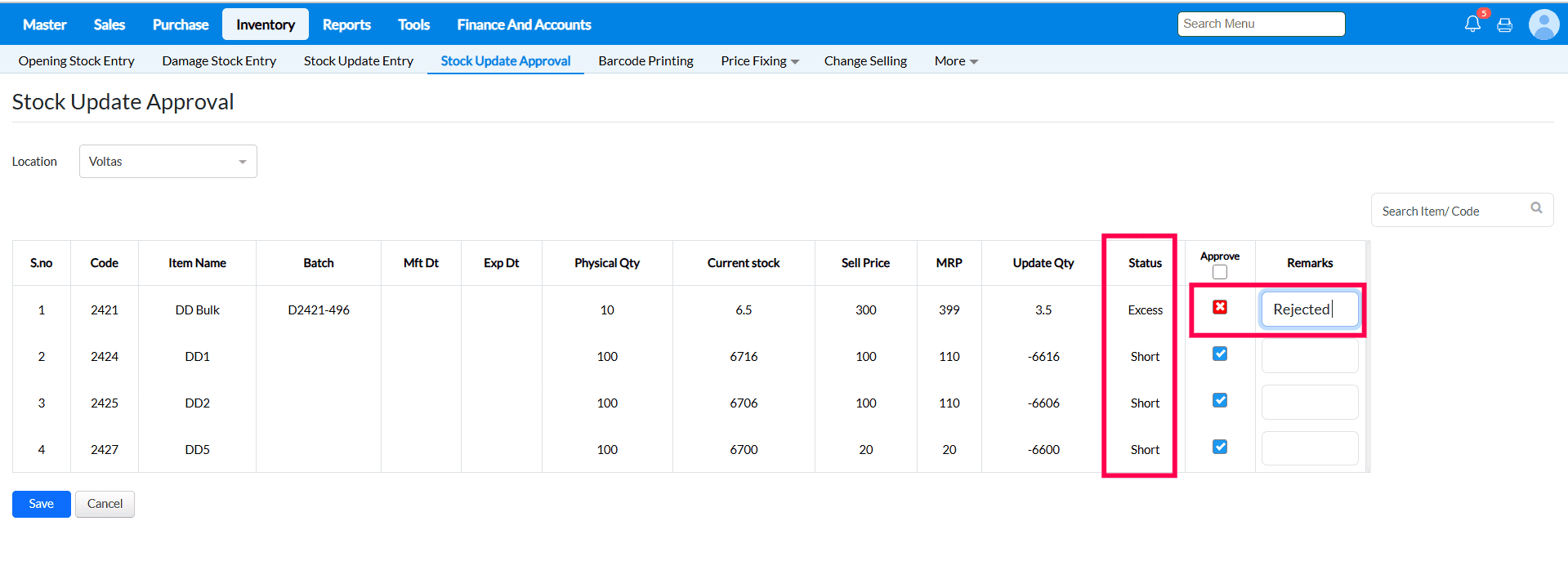Toggle the Approve all header checkbox
Screen dimensions: 1568x570
[x=1220, y=272]
